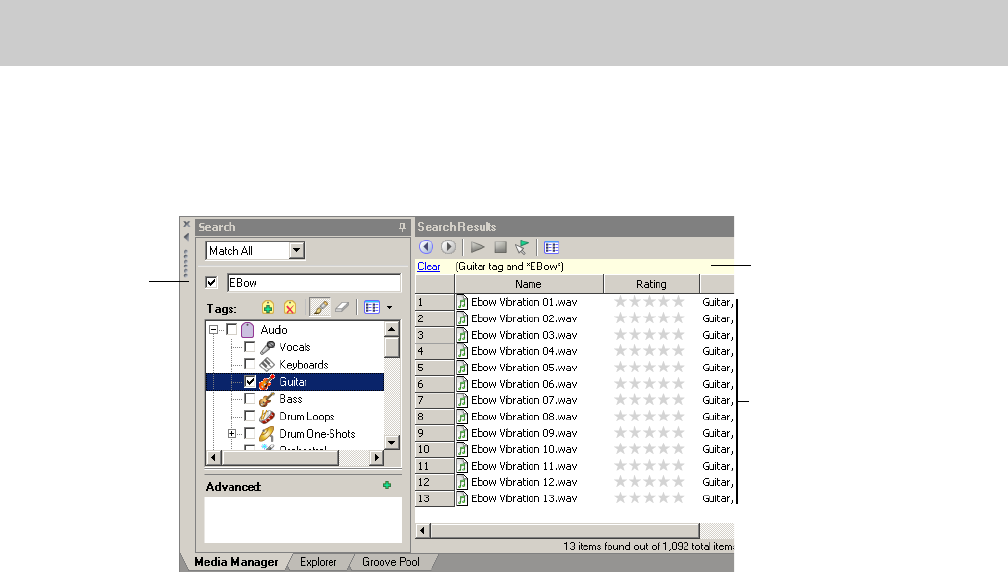The height and width of the screenshot is (572, 1008).
Task: Click the file icon of Ebow Vibration 01.wav
Action: (462, 302)
